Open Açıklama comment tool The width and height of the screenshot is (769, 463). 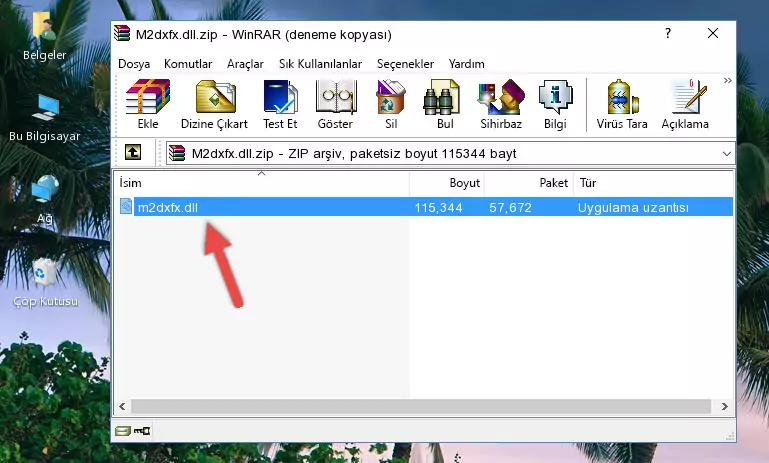point(685,104)
